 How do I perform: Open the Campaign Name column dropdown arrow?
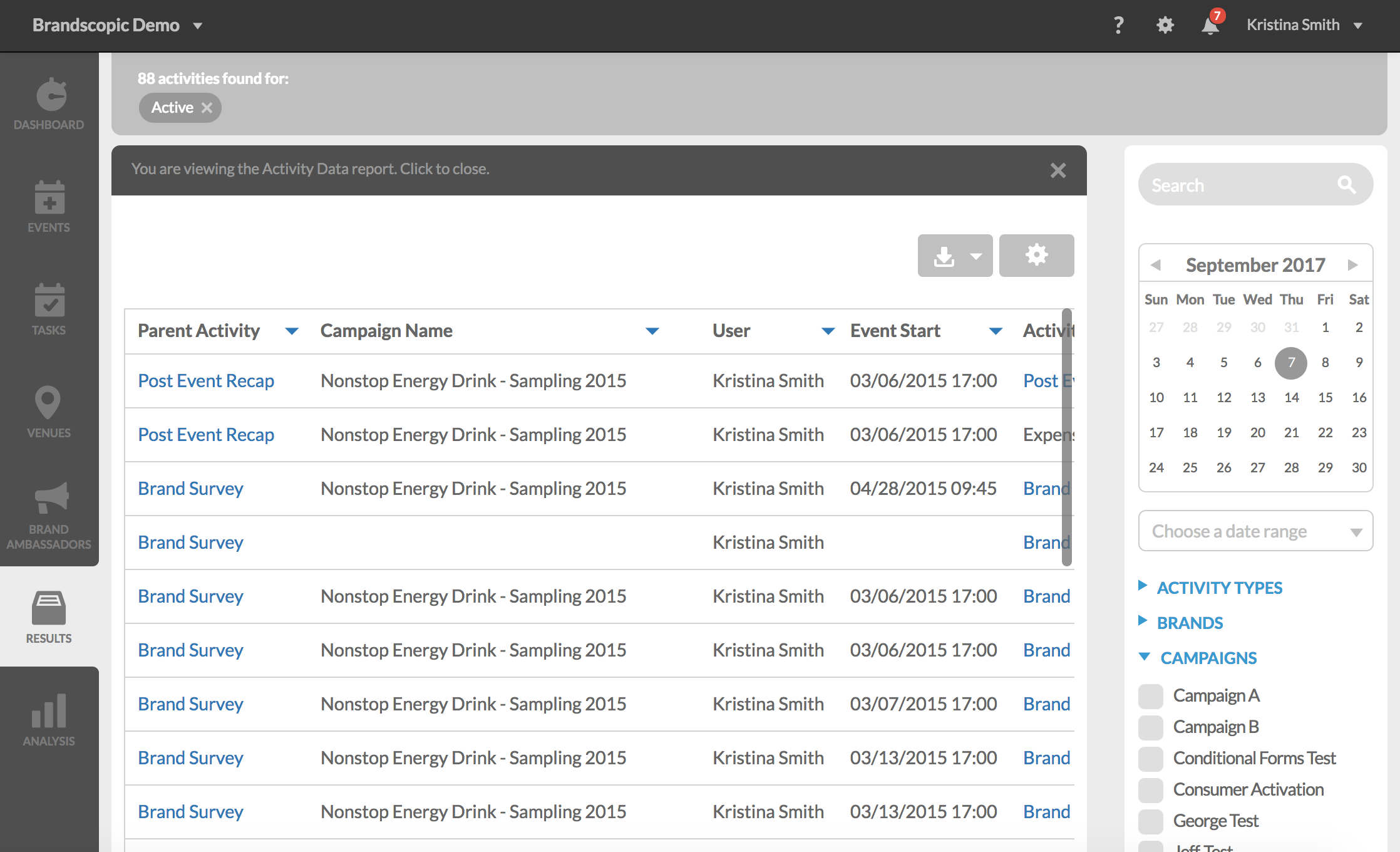(652, 331)
